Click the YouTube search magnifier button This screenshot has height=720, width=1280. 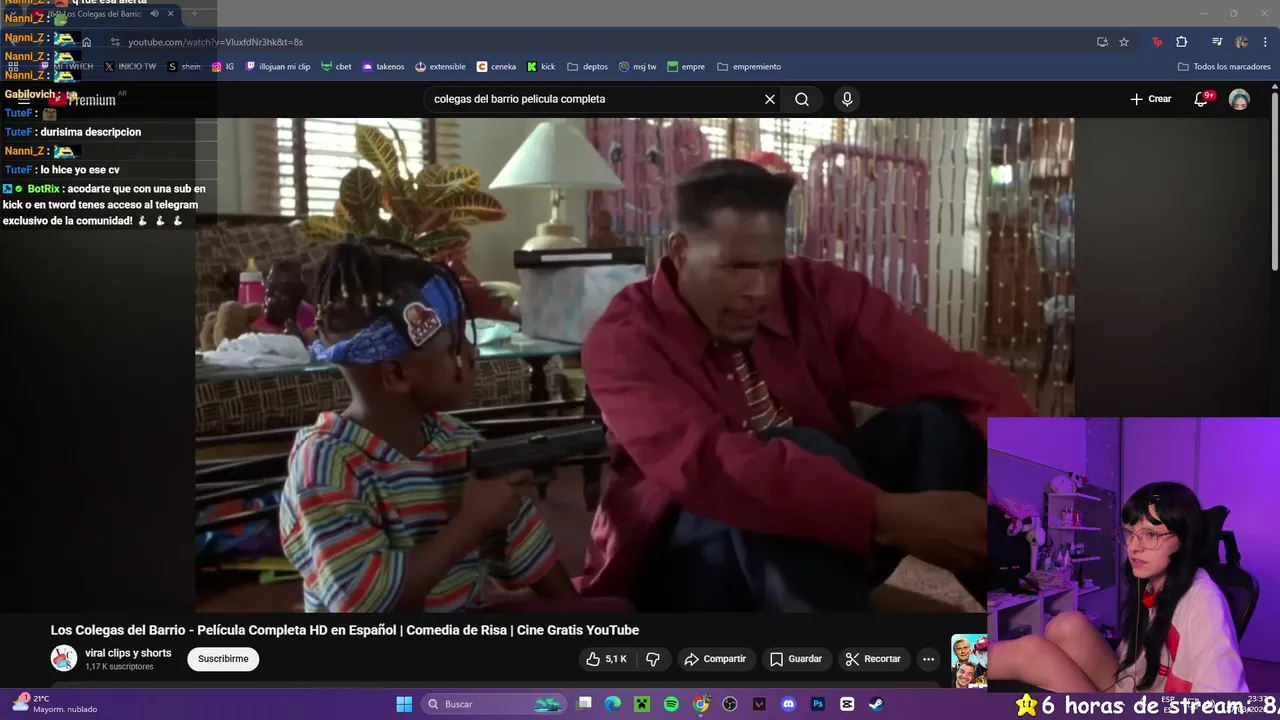point(802,99)
